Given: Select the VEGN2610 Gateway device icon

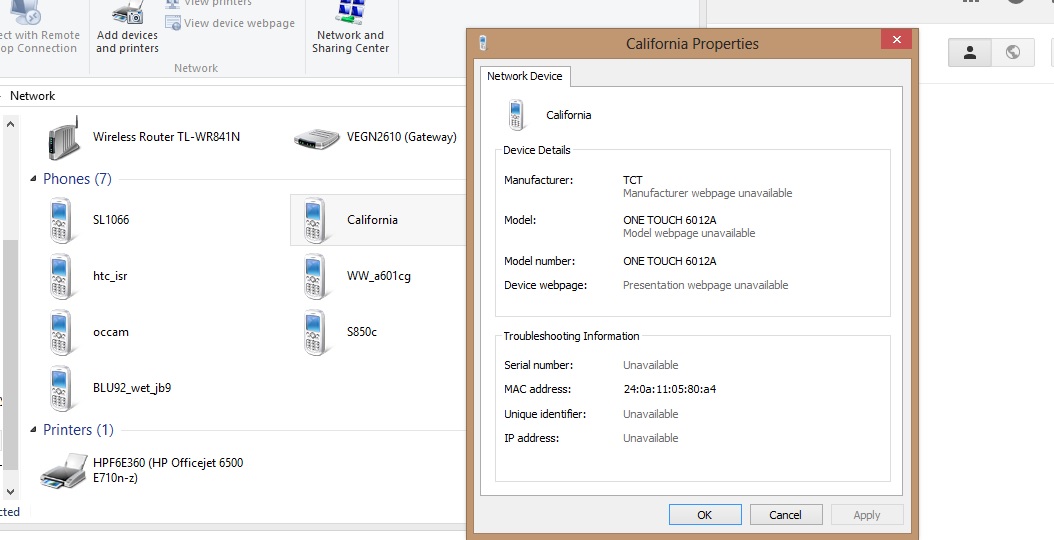Looking at the screenshot, I should pos(317,138).
